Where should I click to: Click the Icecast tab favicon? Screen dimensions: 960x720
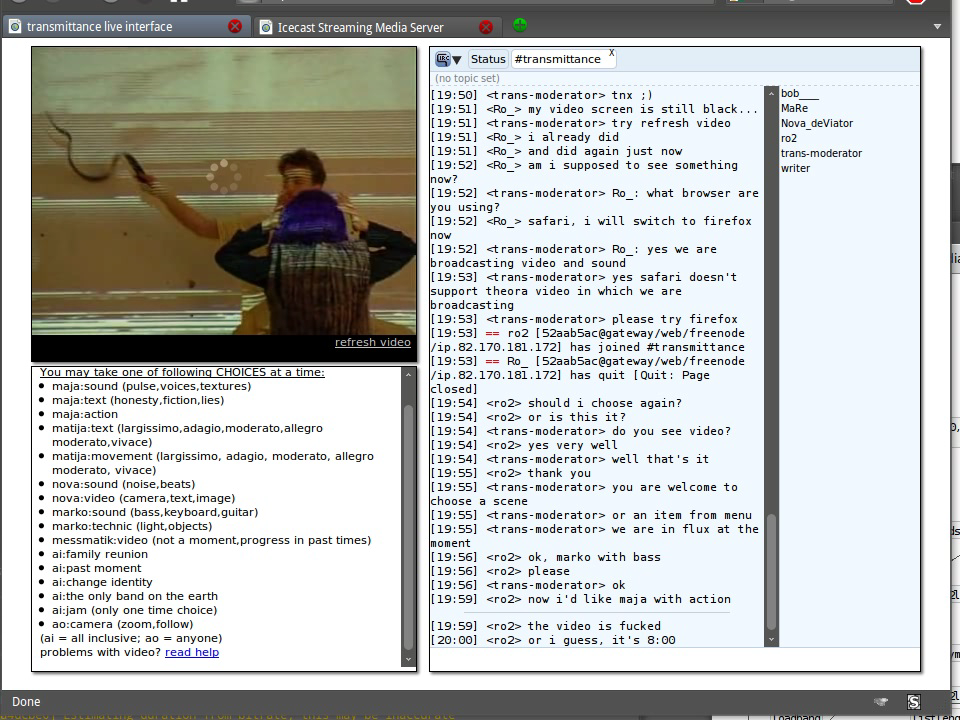point(266,27)
